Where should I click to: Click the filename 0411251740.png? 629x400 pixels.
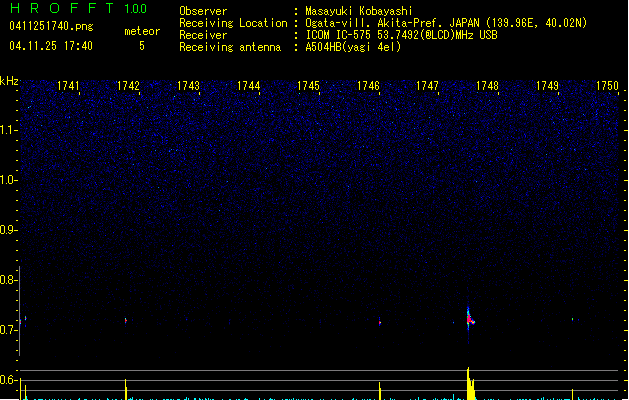click(51, 26)
